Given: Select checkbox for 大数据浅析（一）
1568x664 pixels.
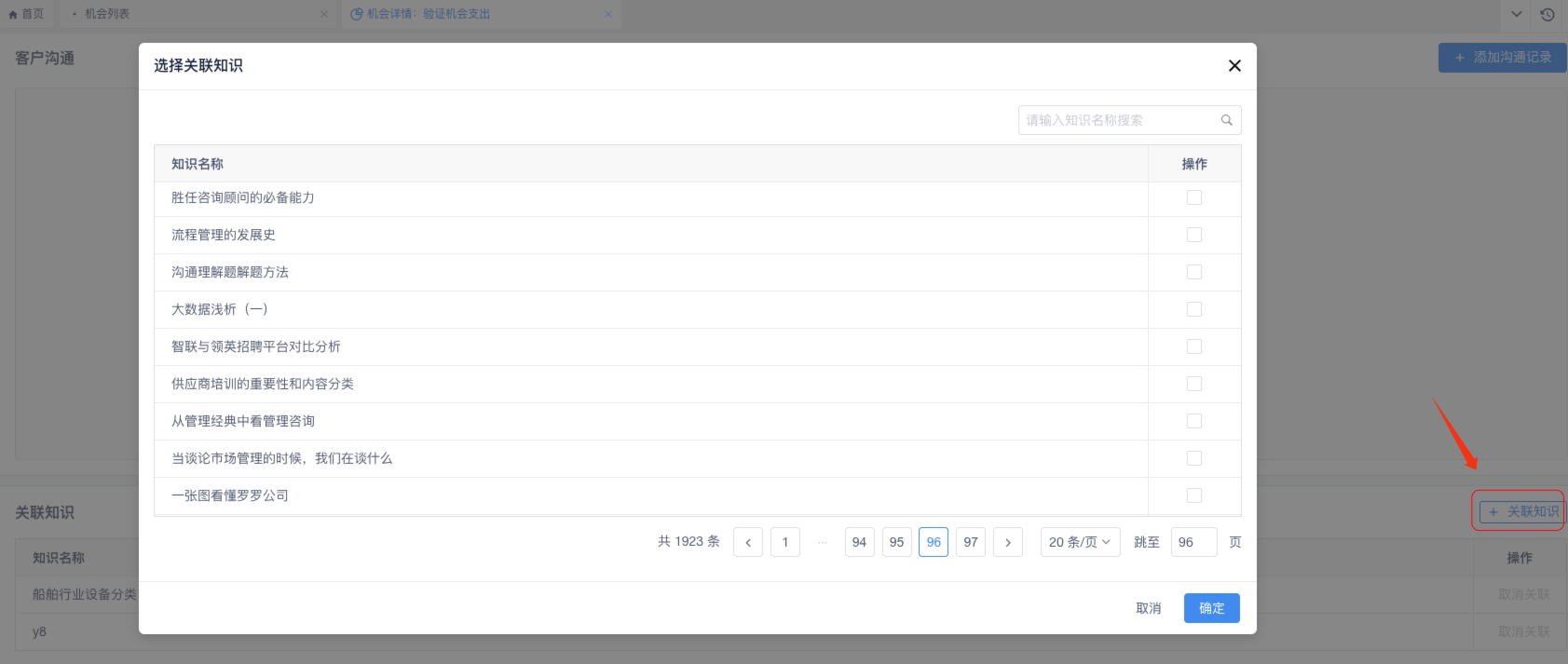Looking at the screenshot, I should (x=1193, y=309).
